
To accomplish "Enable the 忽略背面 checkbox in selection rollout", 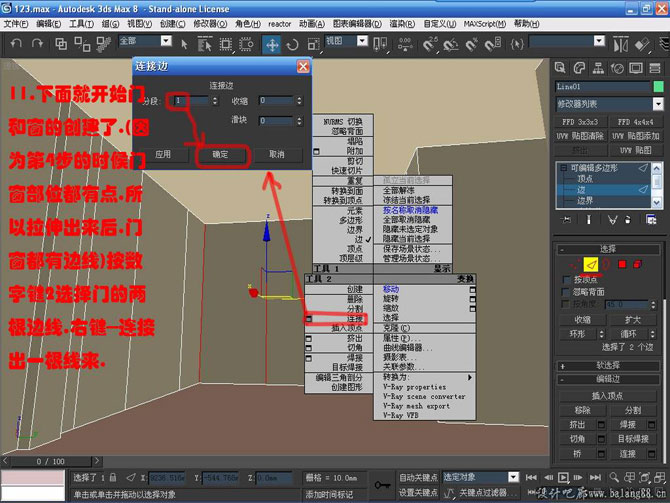I will coord(567,292).
